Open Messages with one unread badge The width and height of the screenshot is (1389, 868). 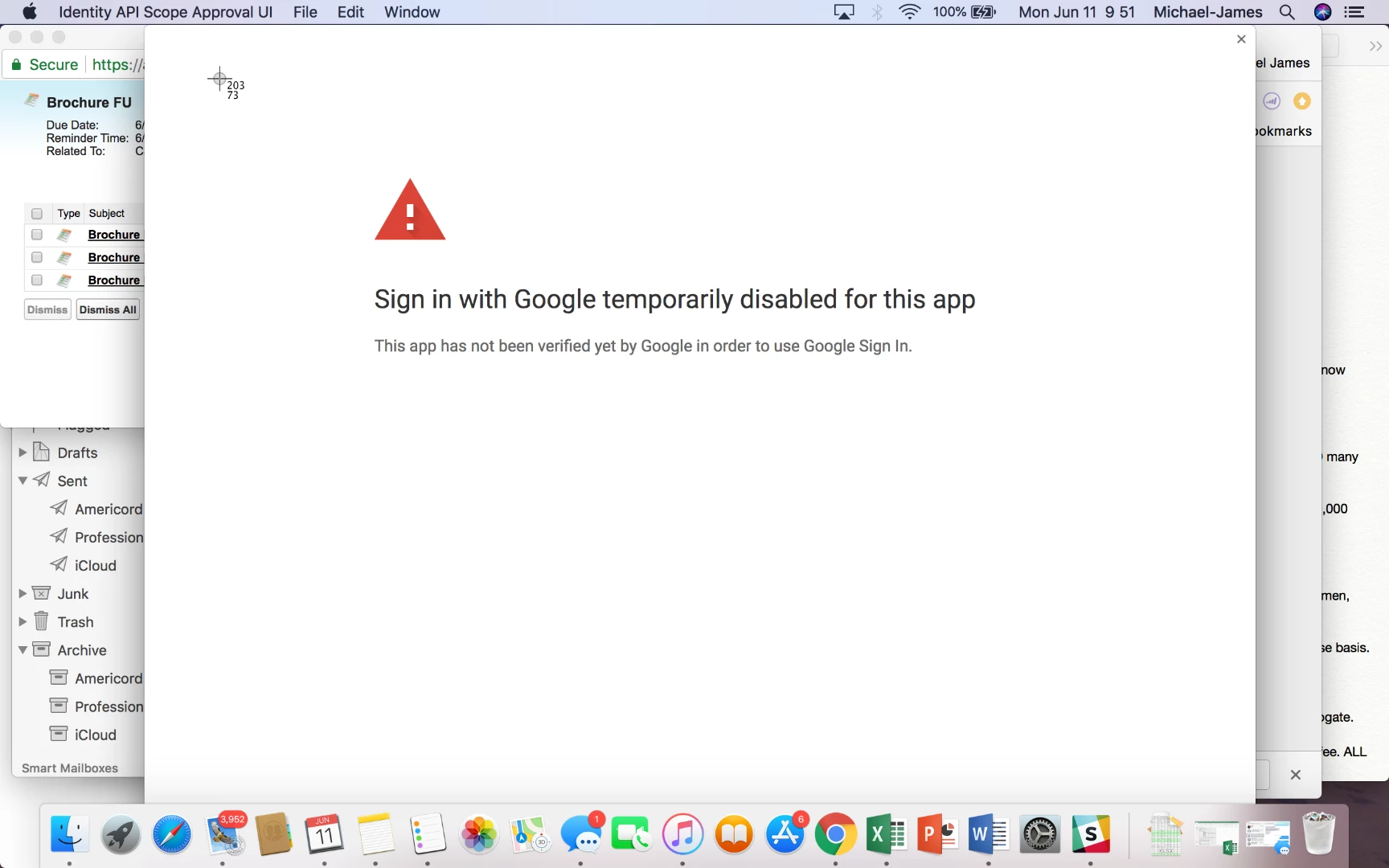(x=581, y=835)
